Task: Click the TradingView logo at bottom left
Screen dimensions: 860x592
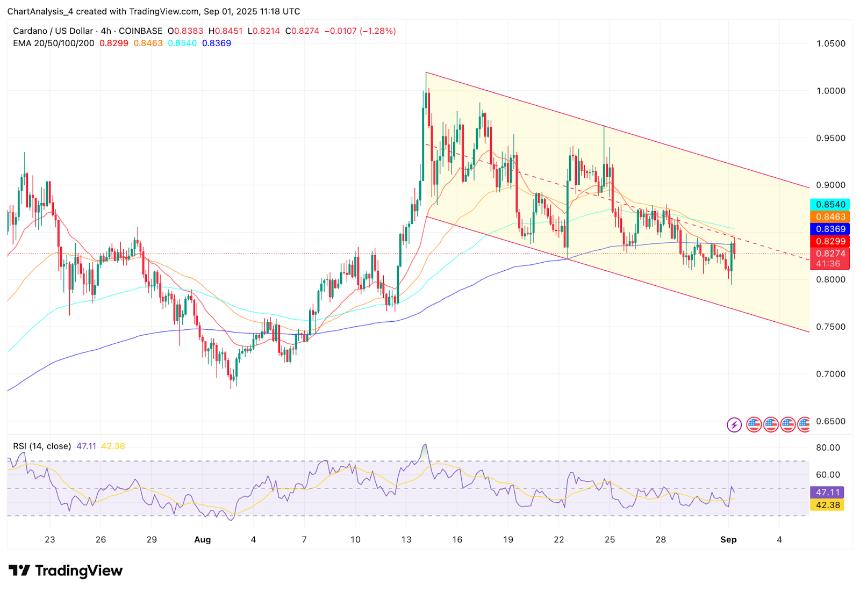Action: [x=65, y=570]
